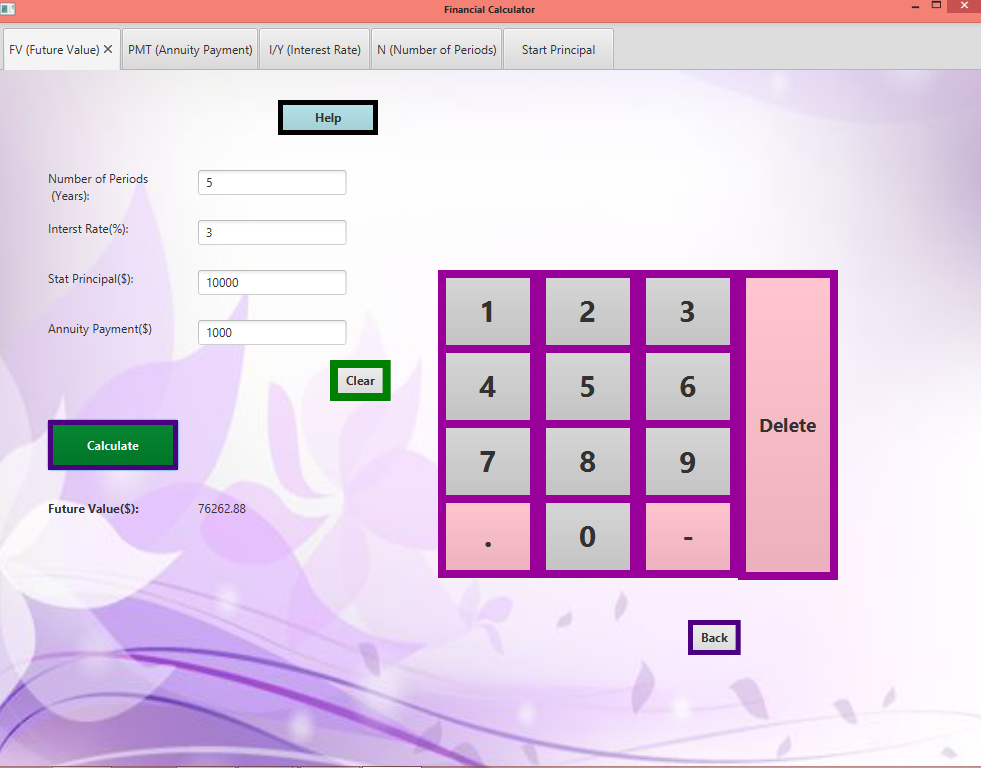Tap keypad digit 8
This screenshot has height=768, width=981.
pos(587,462)
